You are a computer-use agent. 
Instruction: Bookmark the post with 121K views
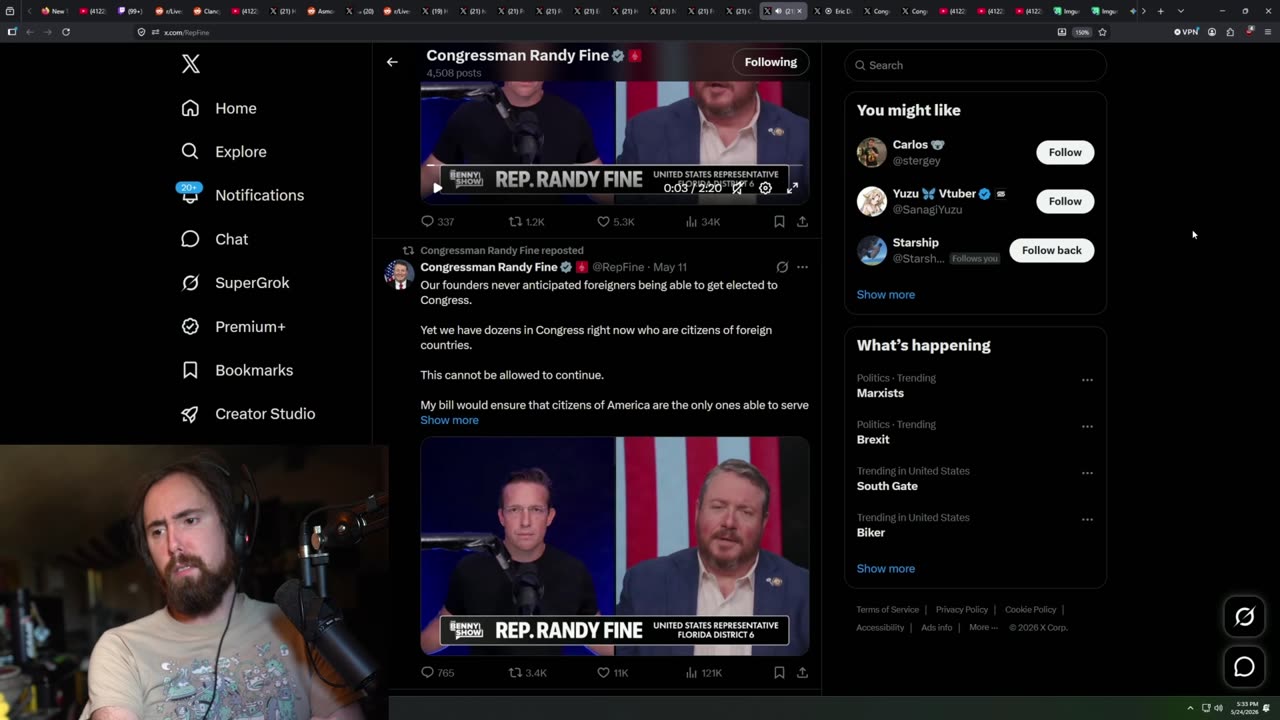(779, 673)
